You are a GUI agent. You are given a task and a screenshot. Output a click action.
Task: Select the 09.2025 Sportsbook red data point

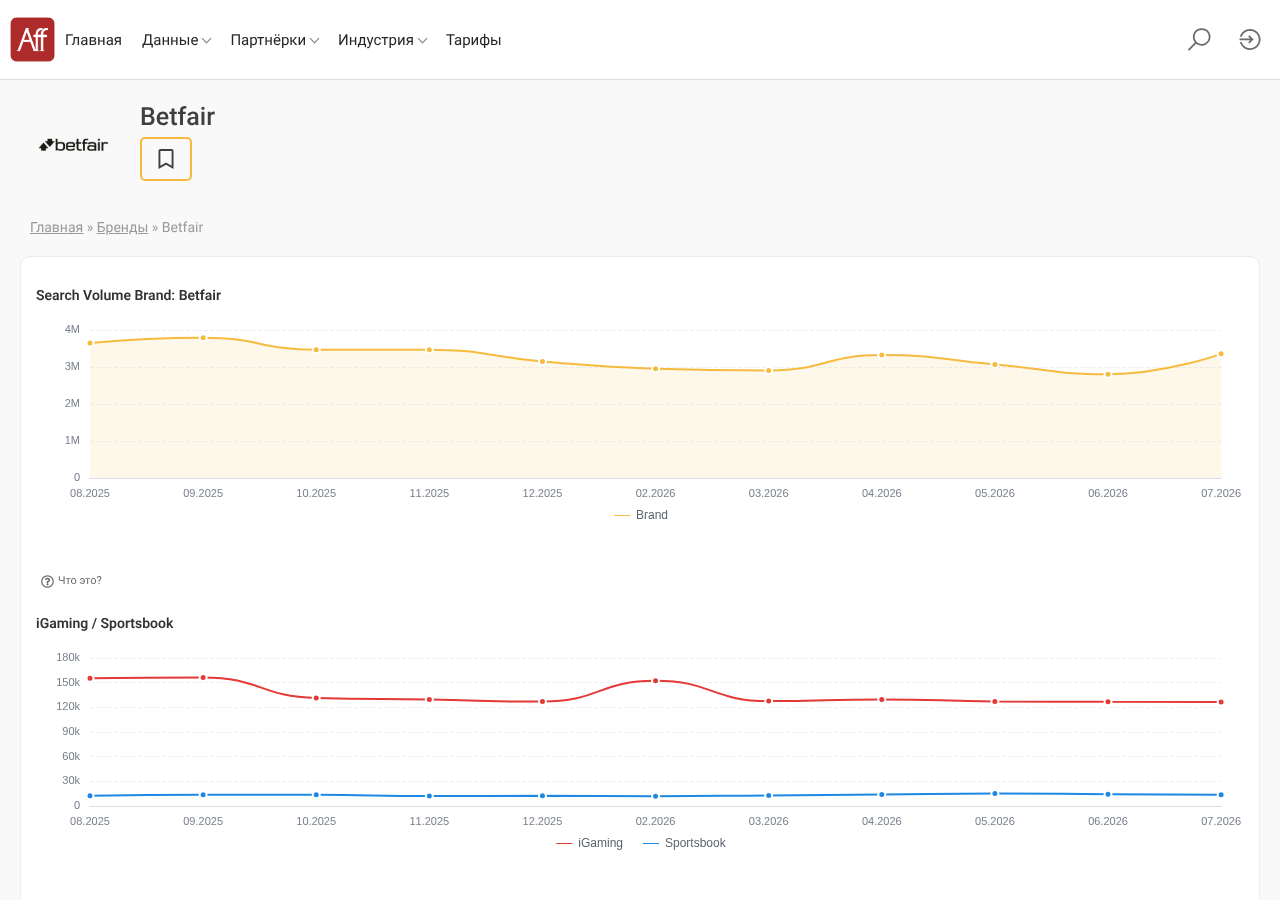tap(203, 678)
